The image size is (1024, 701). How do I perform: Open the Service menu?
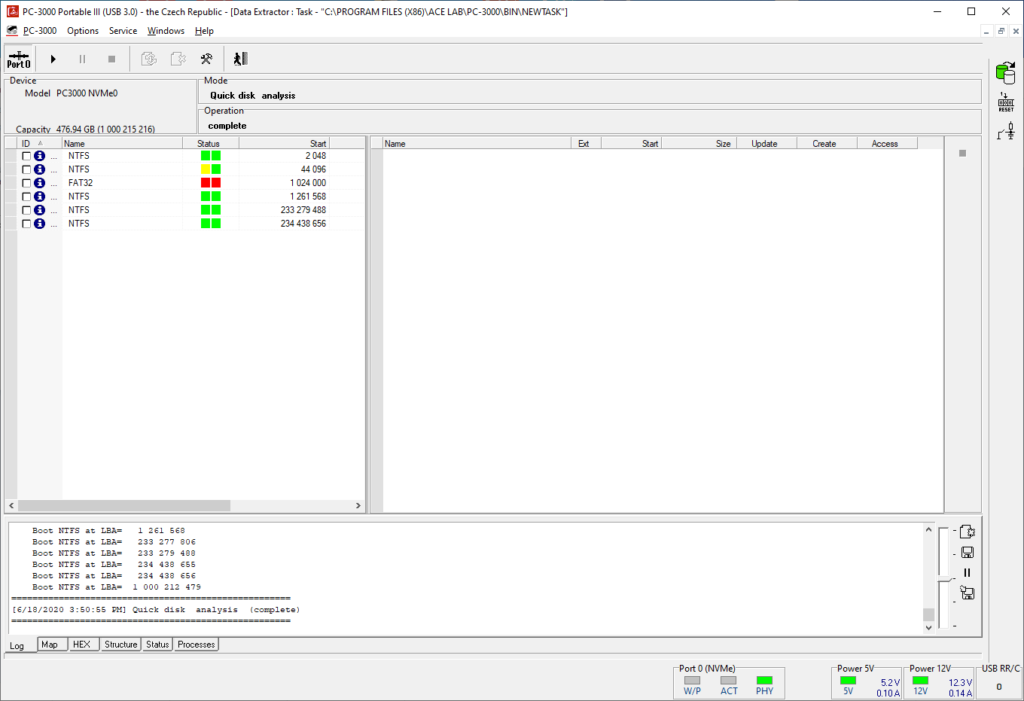point(123,31)
